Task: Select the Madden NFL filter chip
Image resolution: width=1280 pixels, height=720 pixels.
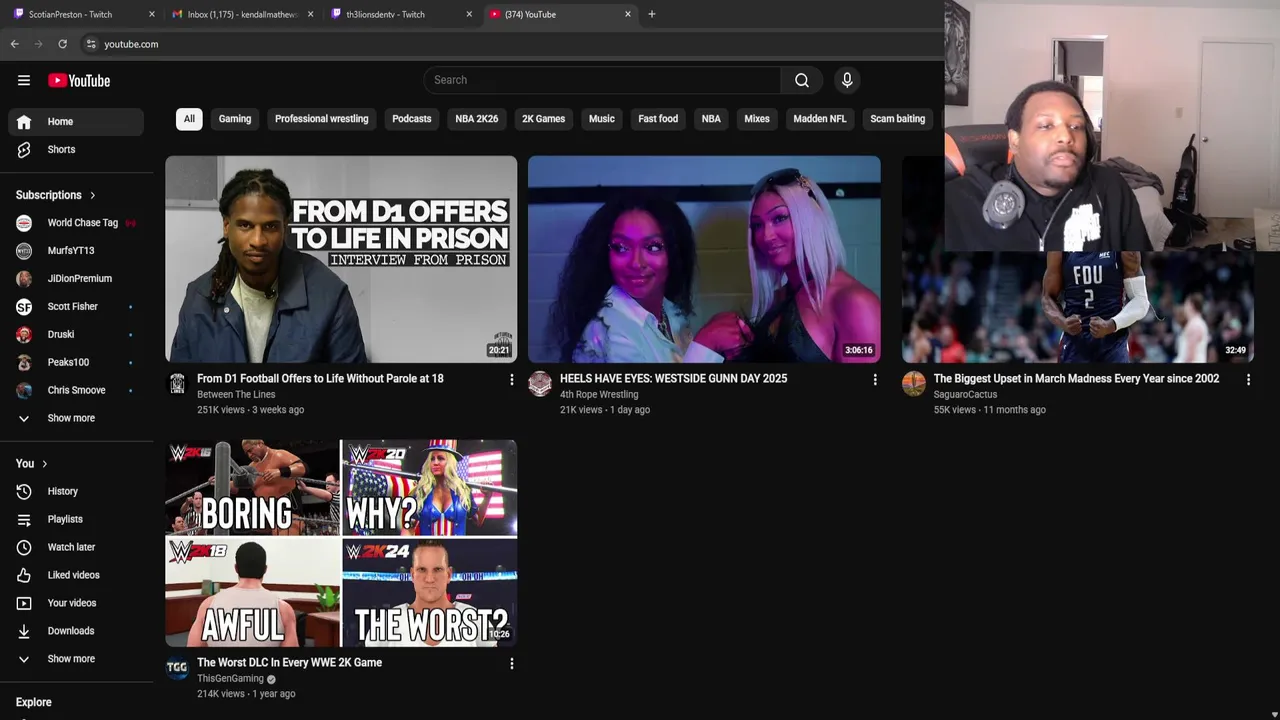Action: (x=820, y=119)
